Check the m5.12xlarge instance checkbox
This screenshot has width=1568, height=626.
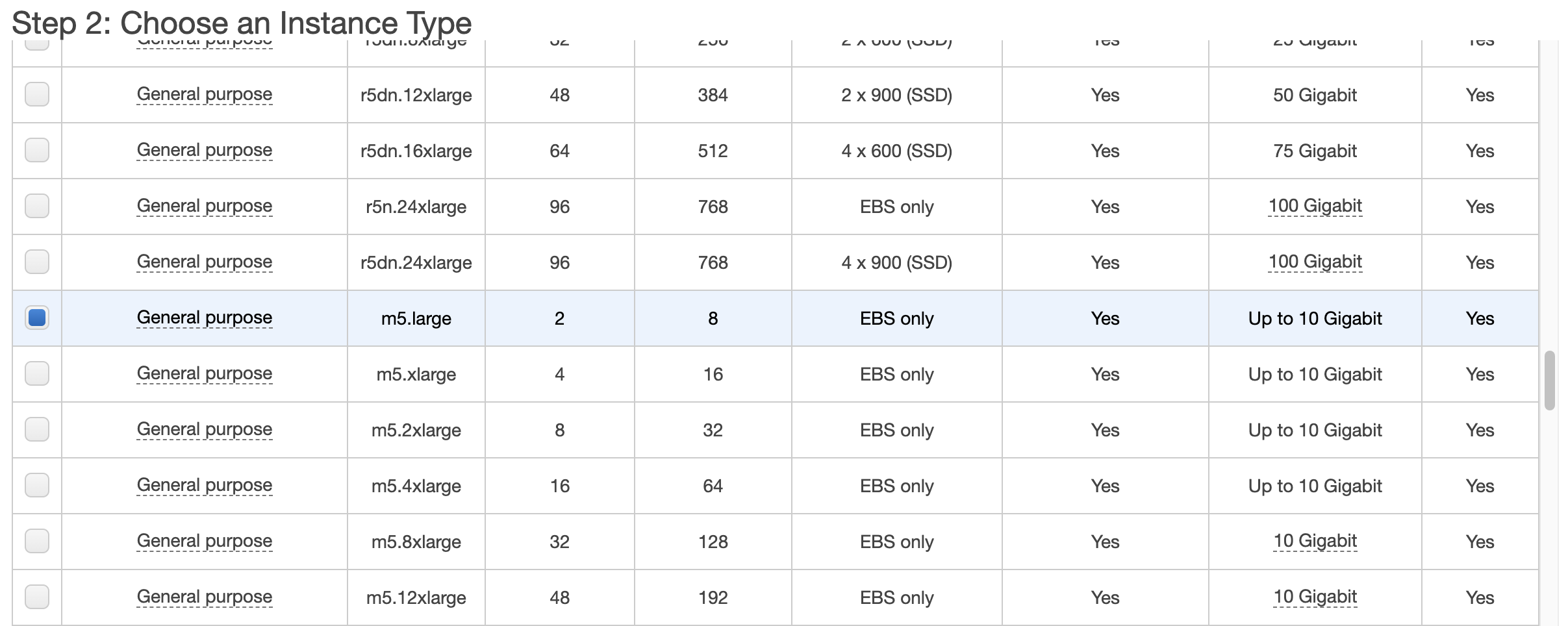[37, 597]
